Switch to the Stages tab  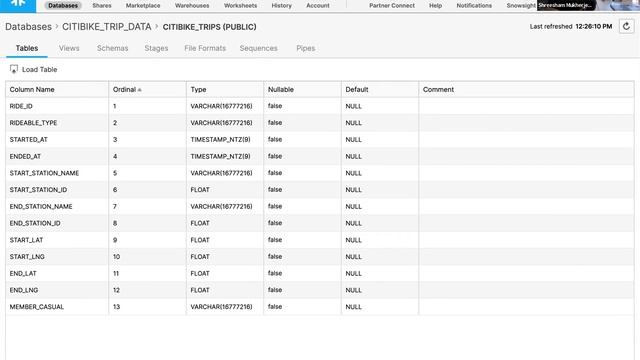156,48
